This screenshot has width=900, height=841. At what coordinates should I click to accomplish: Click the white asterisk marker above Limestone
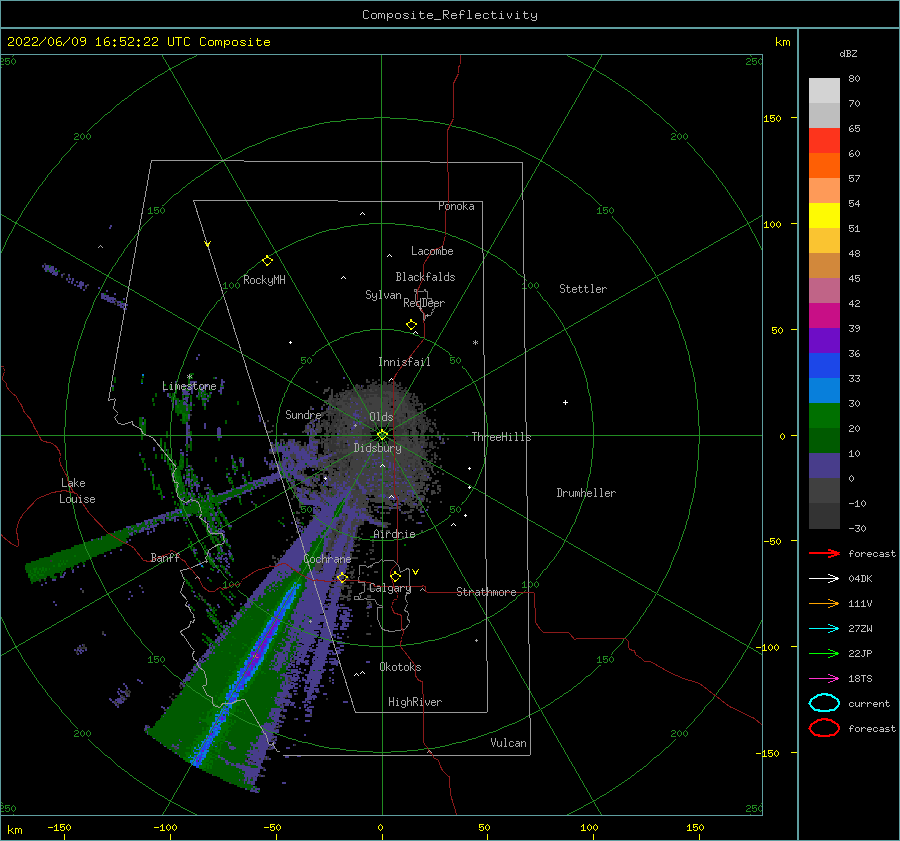(189, 377)
